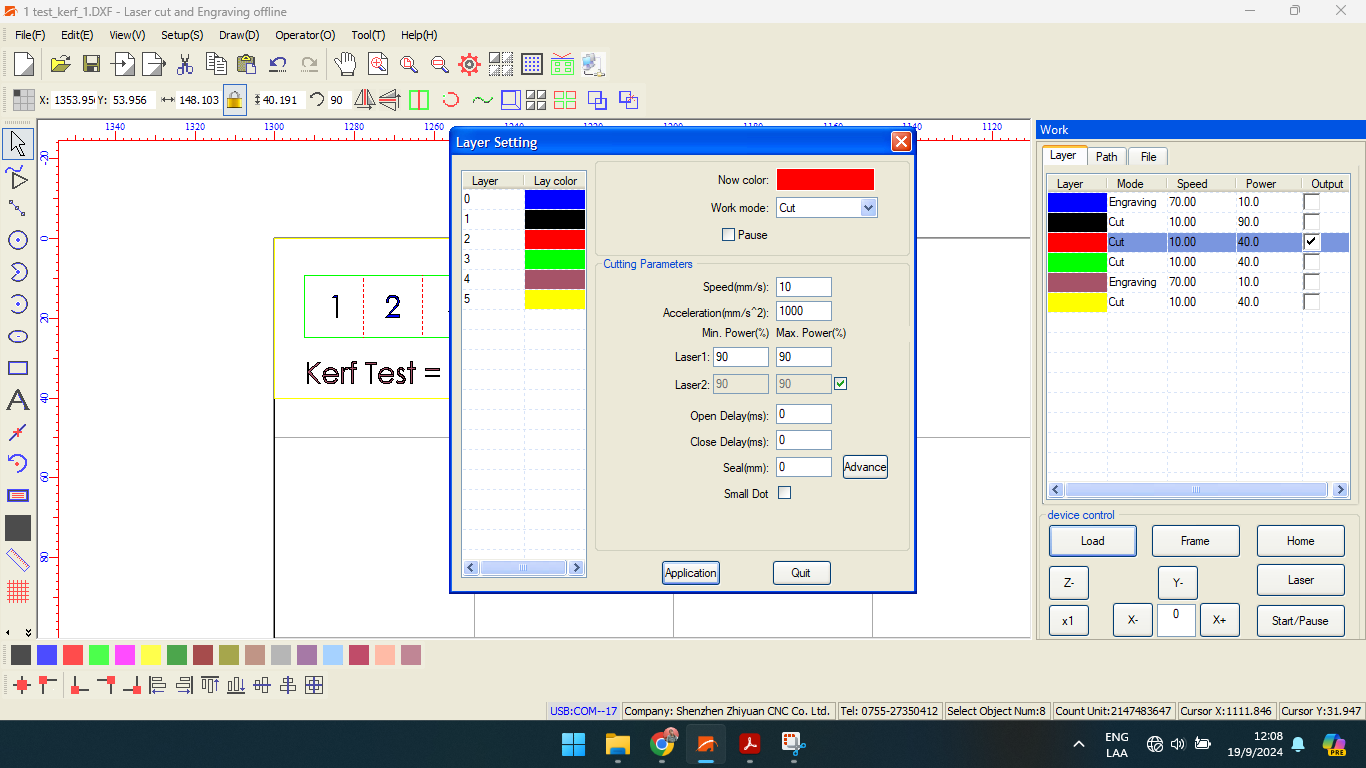
Task: Select the hand Pan tool
Action: [x=345, y=65]
